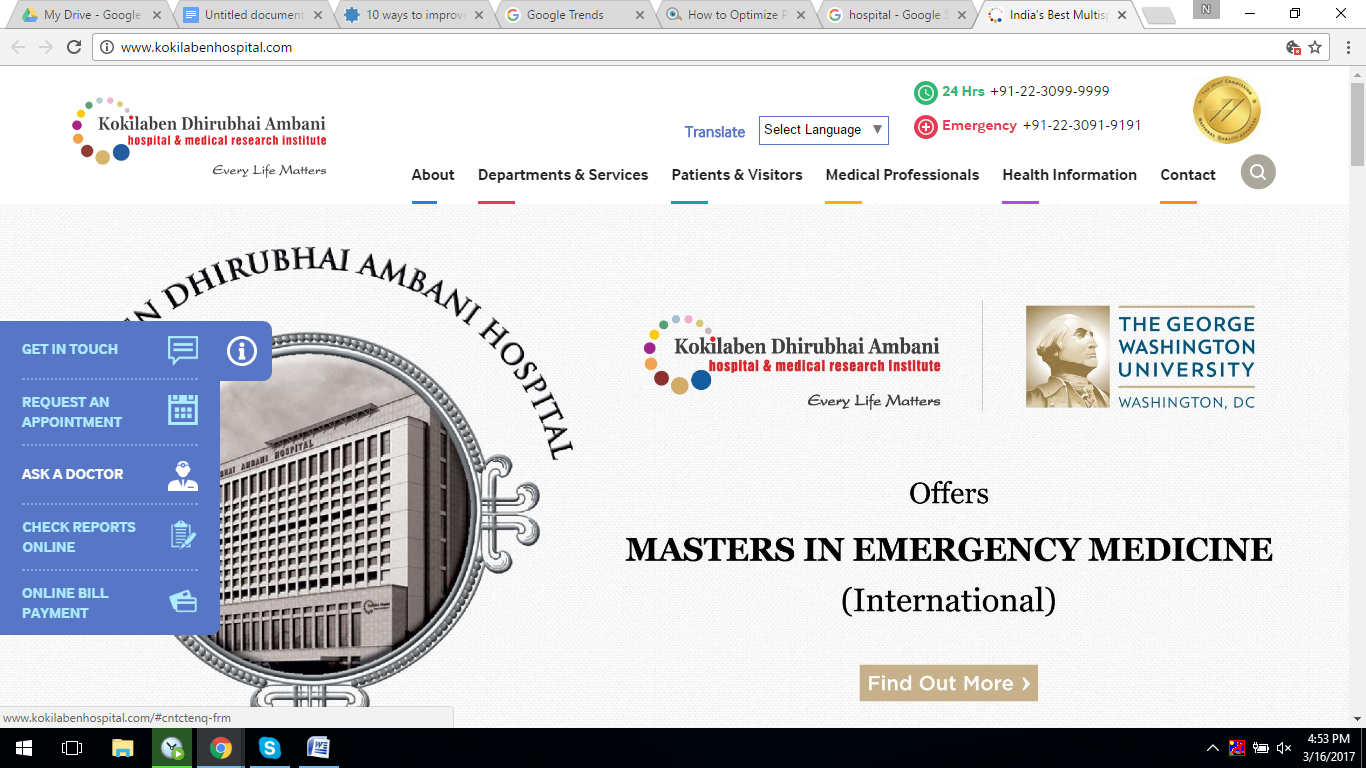Show hidden system tray icons chevron
This screenshot has height=768, width=1366.
point(1212,748)
